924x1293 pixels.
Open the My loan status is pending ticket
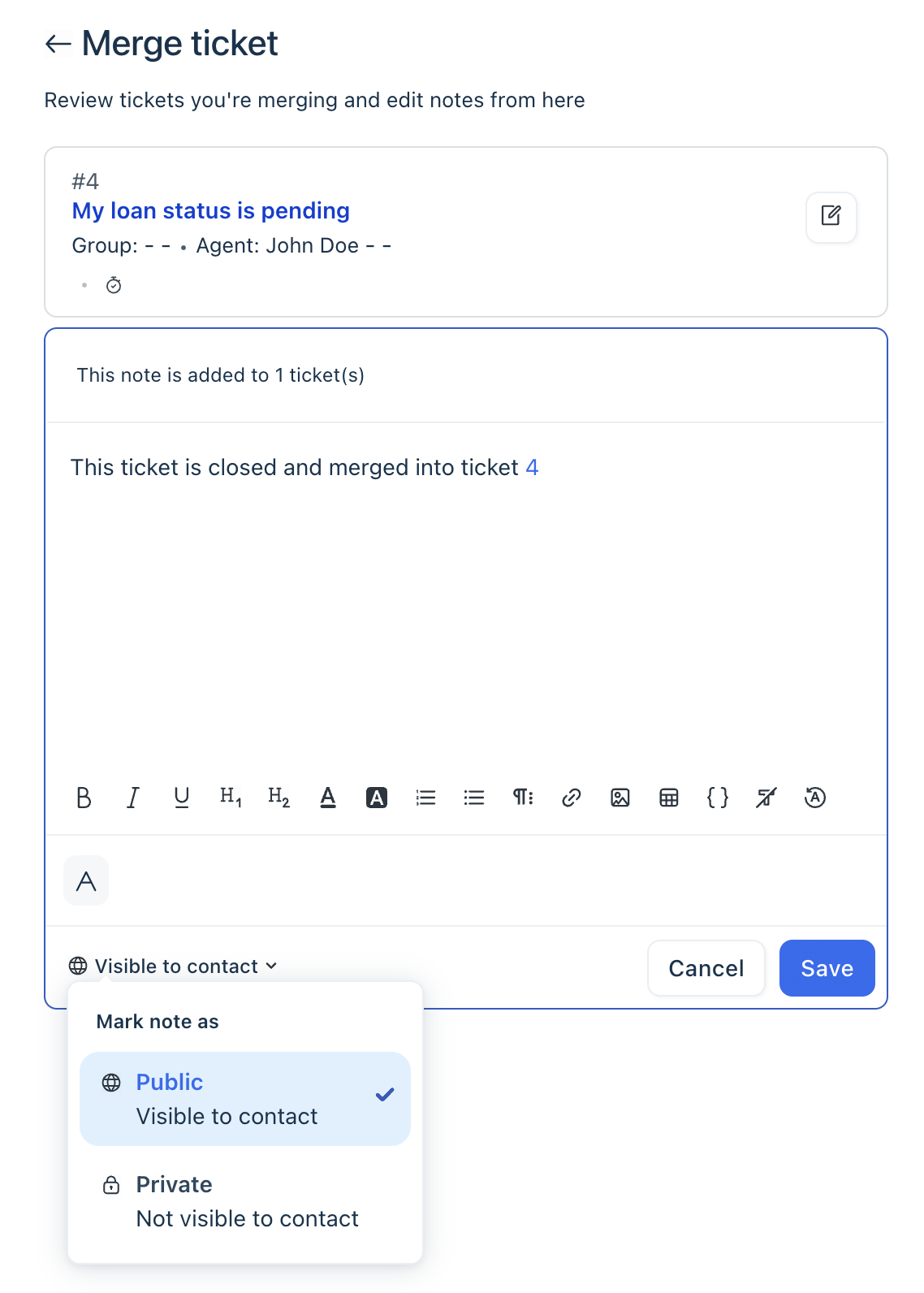211,210
